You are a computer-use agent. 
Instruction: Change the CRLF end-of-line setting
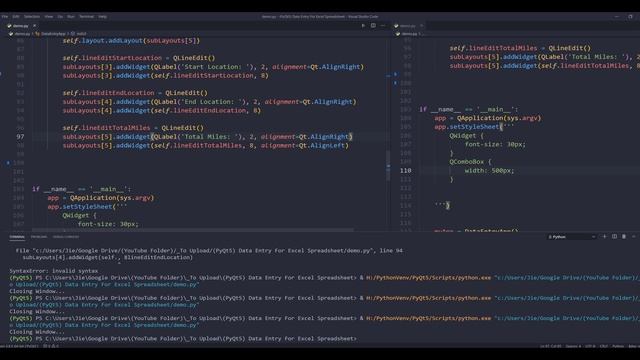pos(604,346)
